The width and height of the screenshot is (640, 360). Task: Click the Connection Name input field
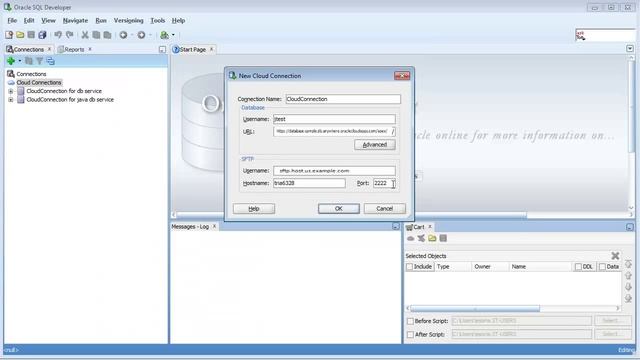[x=343, y=99]
